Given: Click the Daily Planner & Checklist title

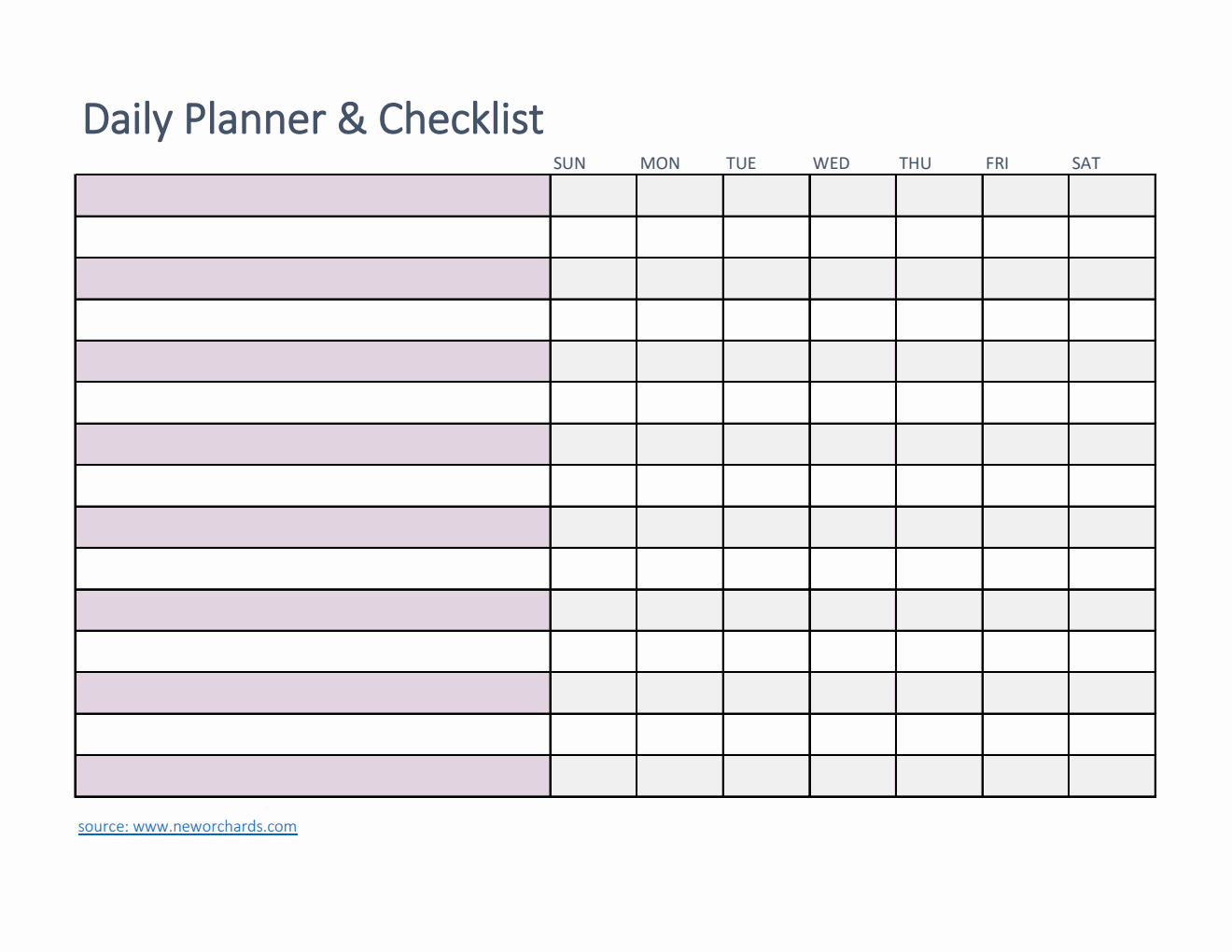Looking at the screenshot, I should [x=313, y=119].
